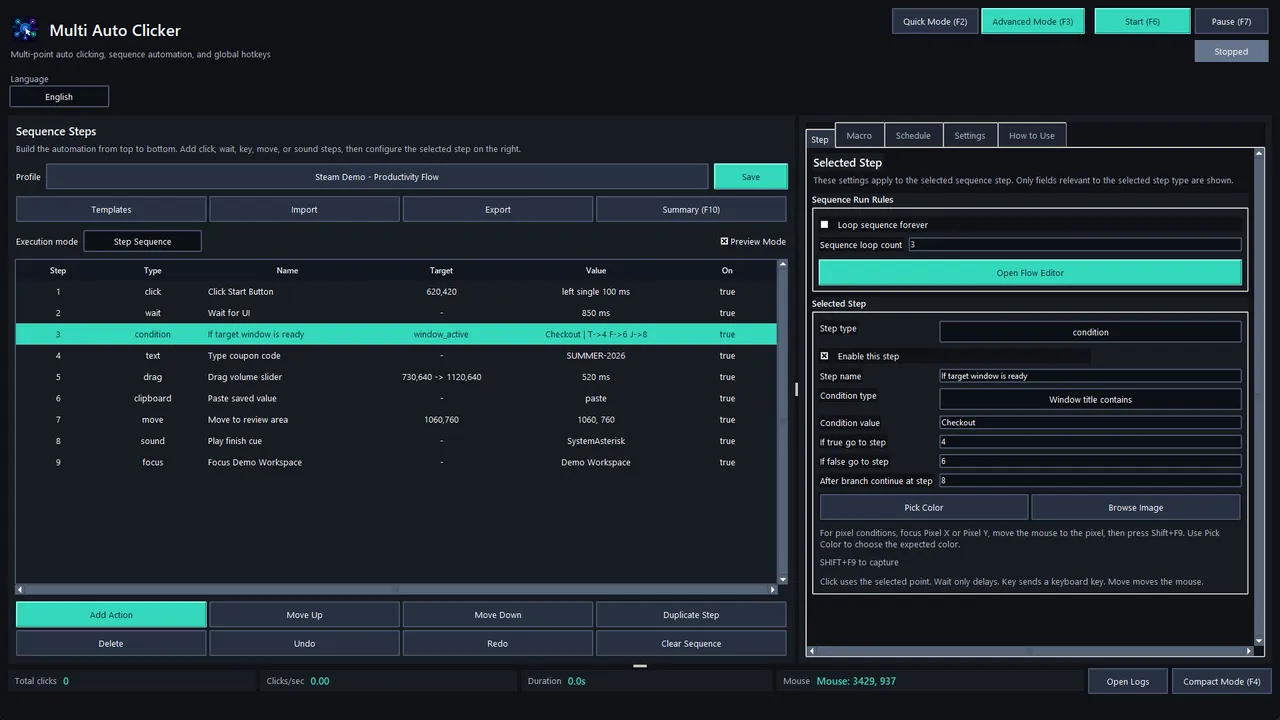
Task: Click the Mouse coordinates readout 3429, 937
Action: (856, 681)
